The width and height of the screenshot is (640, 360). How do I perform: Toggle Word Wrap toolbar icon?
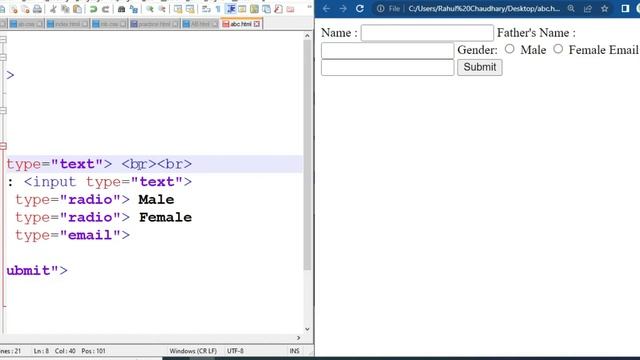click(206, 9)
